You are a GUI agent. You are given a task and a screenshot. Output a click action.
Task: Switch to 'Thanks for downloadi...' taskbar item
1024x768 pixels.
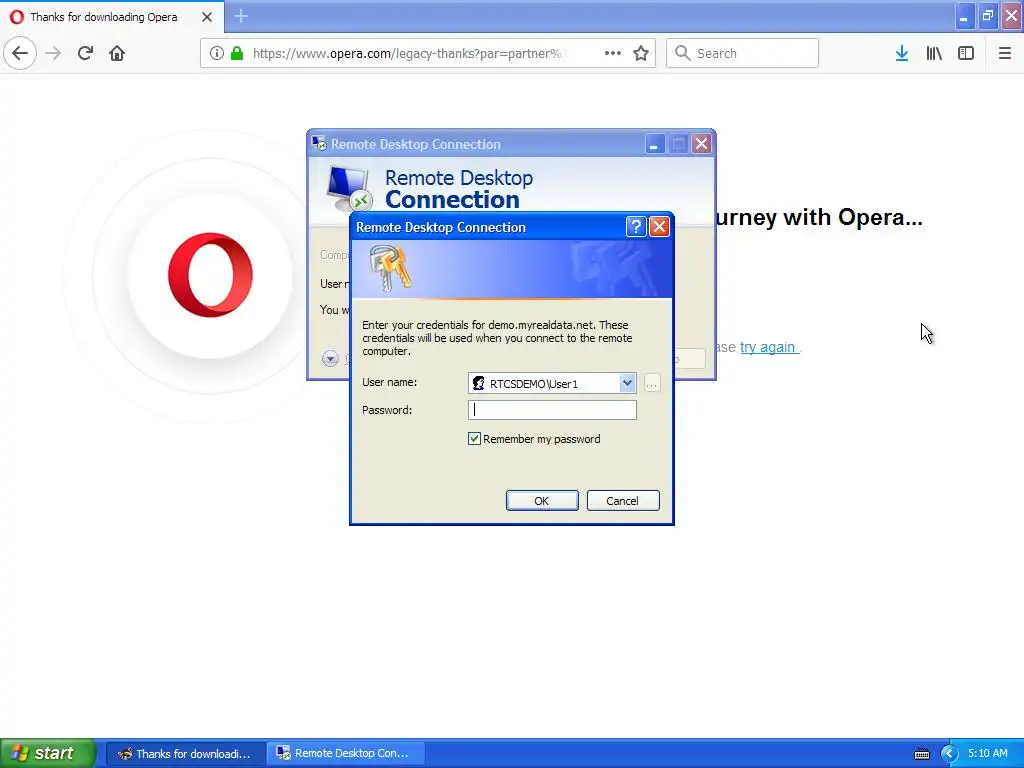pos(185,754)
